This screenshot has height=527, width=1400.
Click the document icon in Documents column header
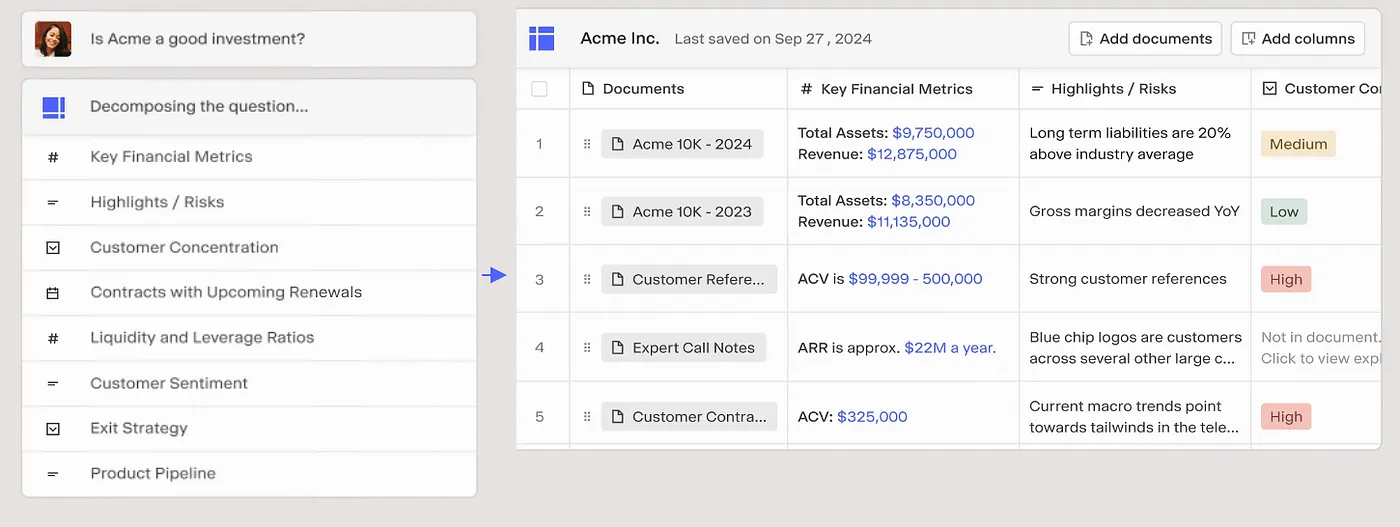pos(588,89)
